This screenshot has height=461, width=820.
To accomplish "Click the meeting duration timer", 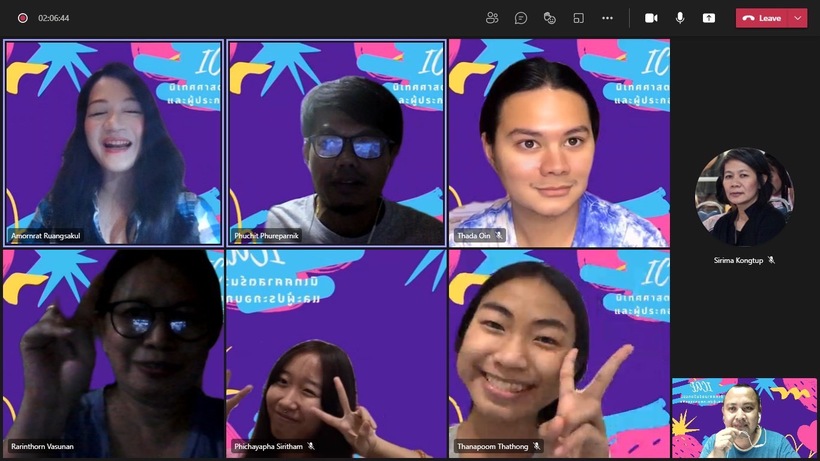I will point(54,18).
